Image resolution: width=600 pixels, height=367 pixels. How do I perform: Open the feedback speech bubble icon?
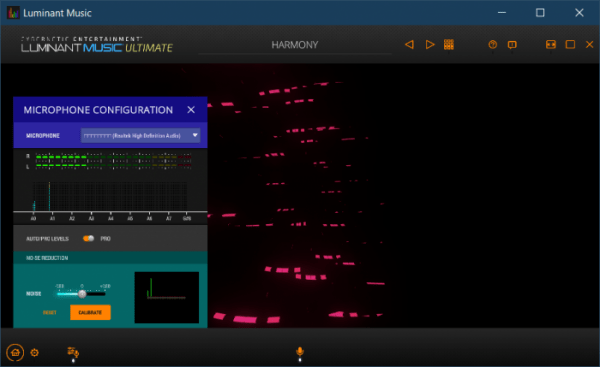512,45
